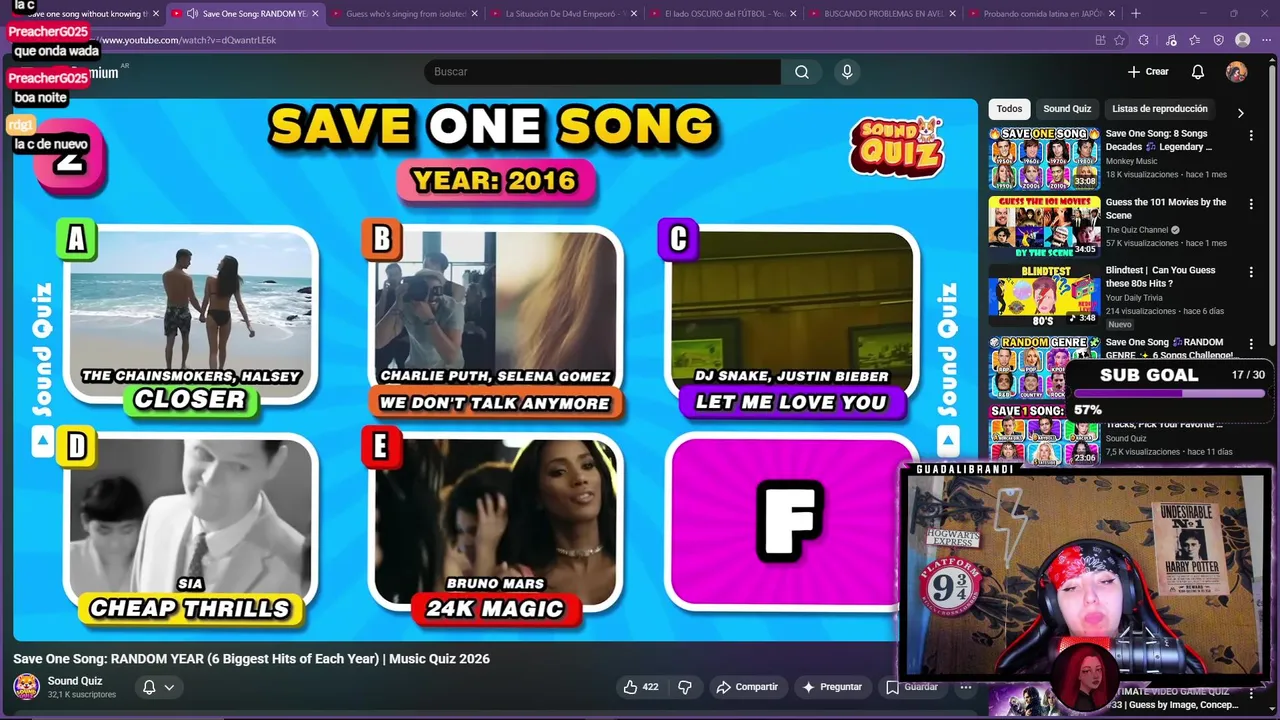The width and height of the screenshot is (1280, 720).
Task: Expand subscription notification options dropdown
Action: pyautogui.click(x=169, y=687)
